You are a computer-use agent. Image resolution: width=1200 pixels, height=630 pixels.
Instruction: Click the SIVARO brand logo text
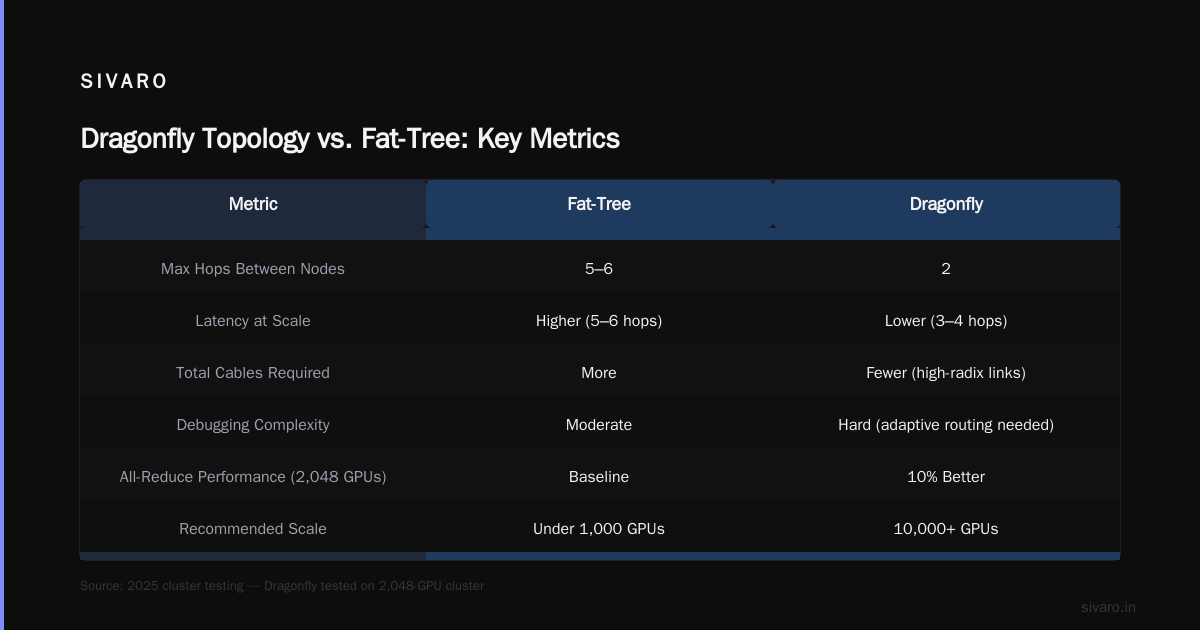pyautogui.click(x=124, y=82)
